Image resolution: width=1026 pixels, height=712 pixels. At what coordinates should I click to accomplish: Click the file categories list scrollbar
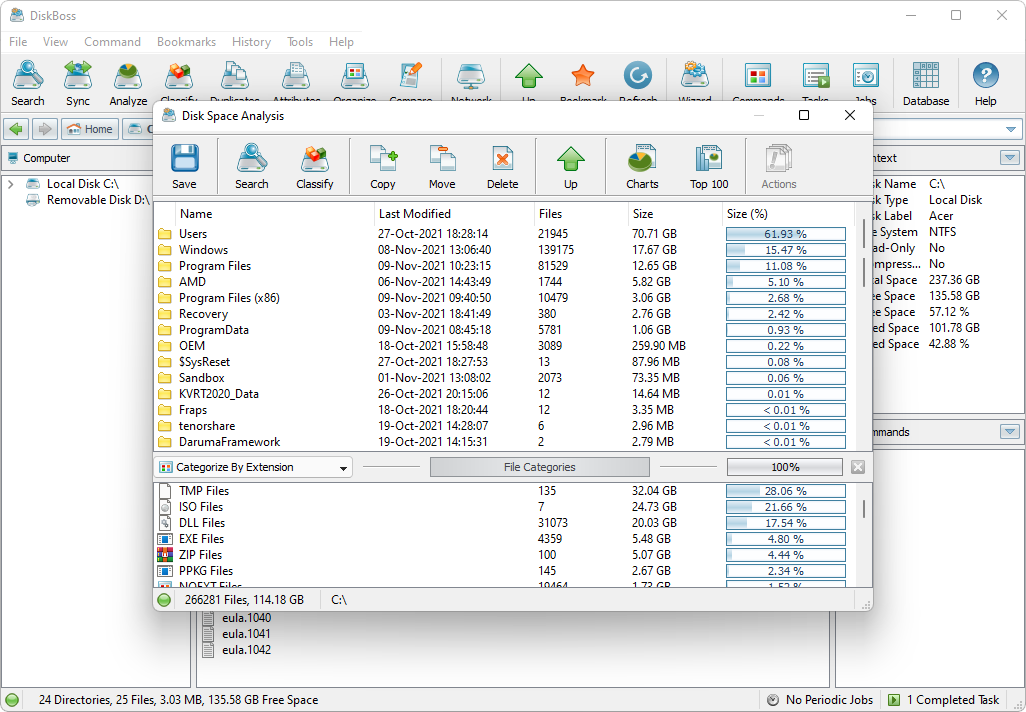pos(864,509)
